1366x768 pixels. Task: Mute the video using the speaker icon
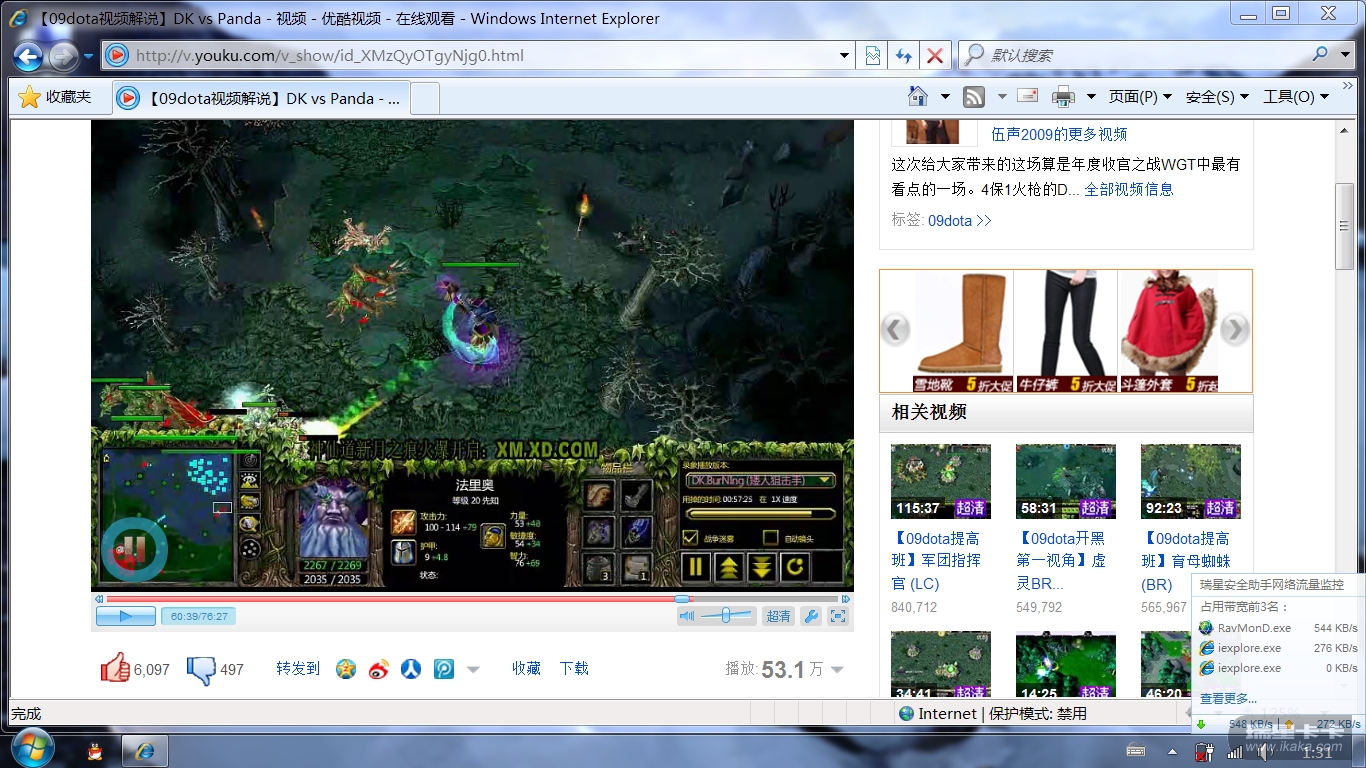tap(687, 616)
